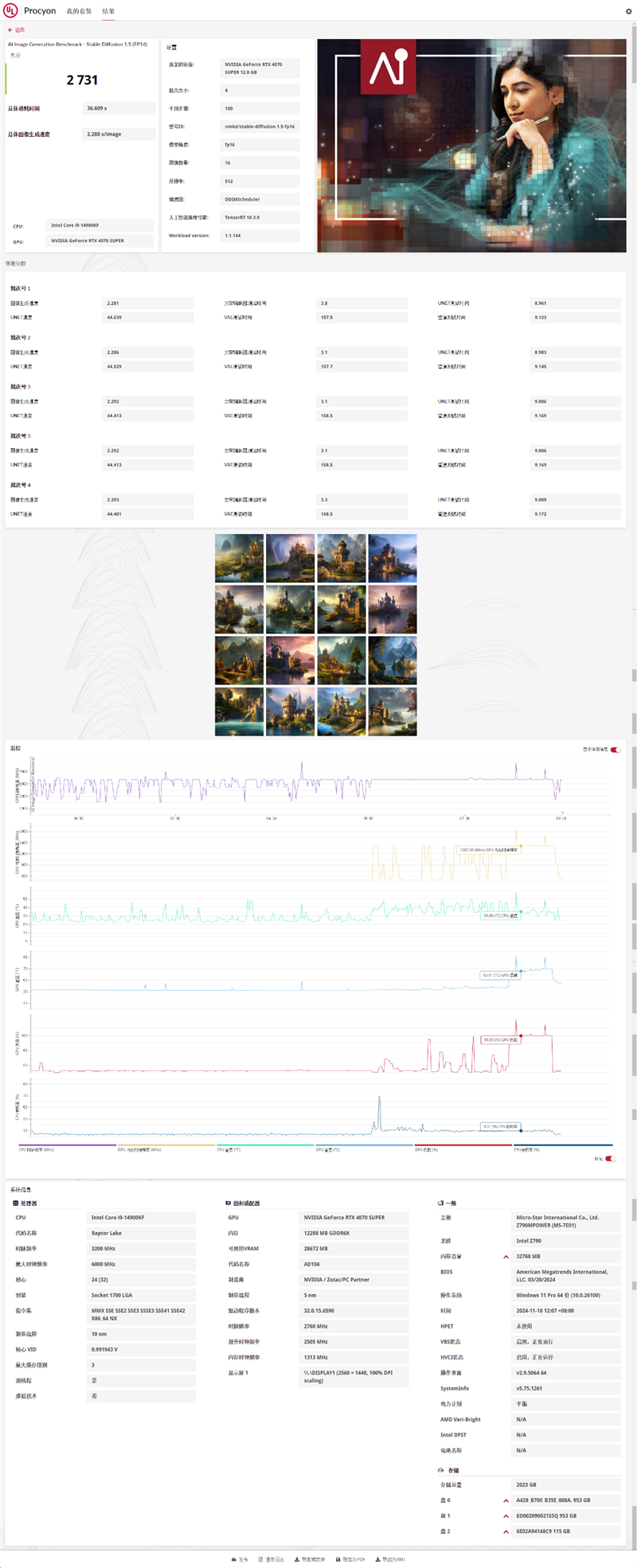Click the export as PDF icon
Screen dimensions: 637x1568
pyautogui.click(x=338, y=1559)
